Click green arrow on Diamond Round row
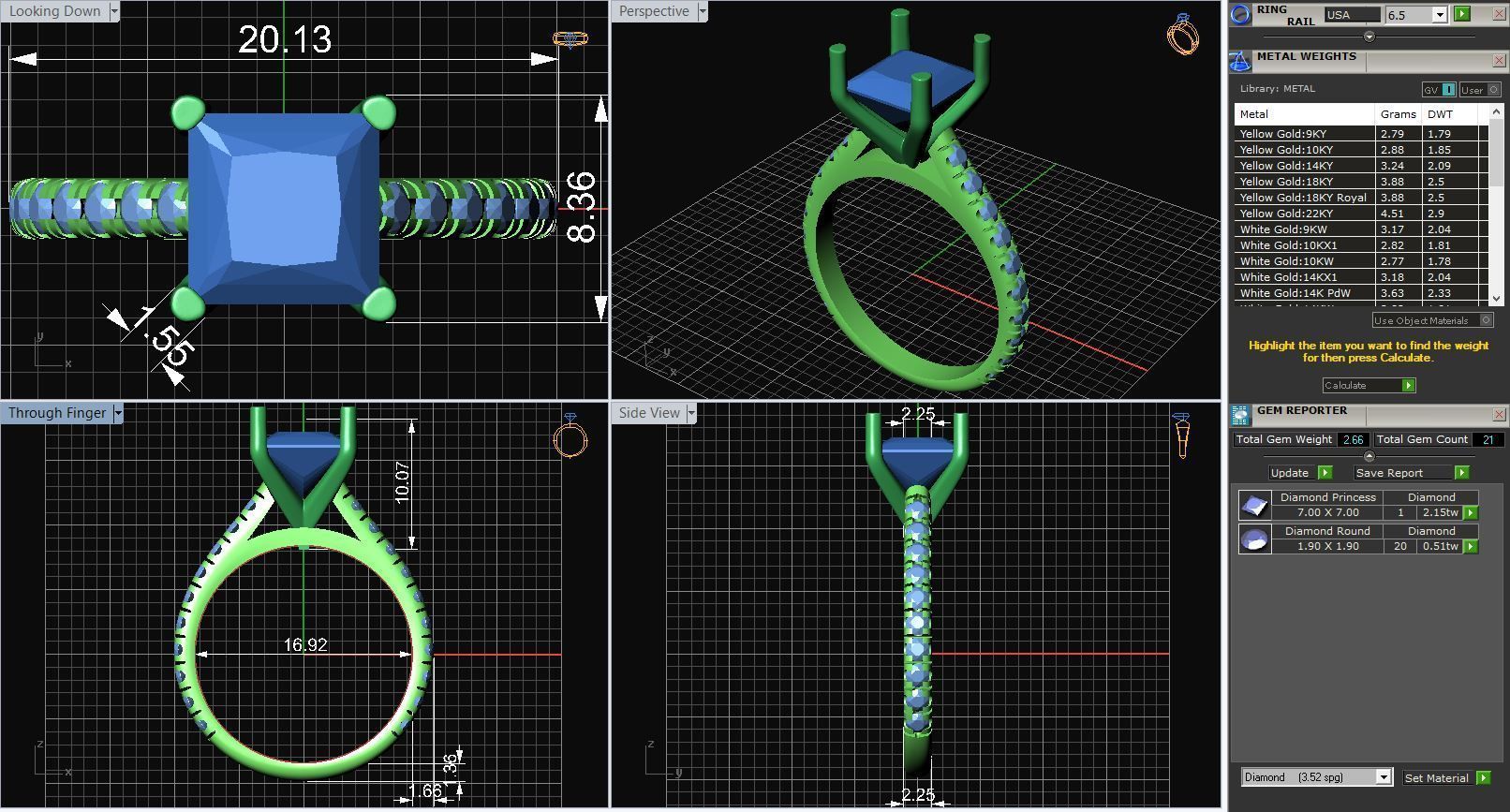The height and width of the screenshot is (812, 1510). [x=1471, y=547]
